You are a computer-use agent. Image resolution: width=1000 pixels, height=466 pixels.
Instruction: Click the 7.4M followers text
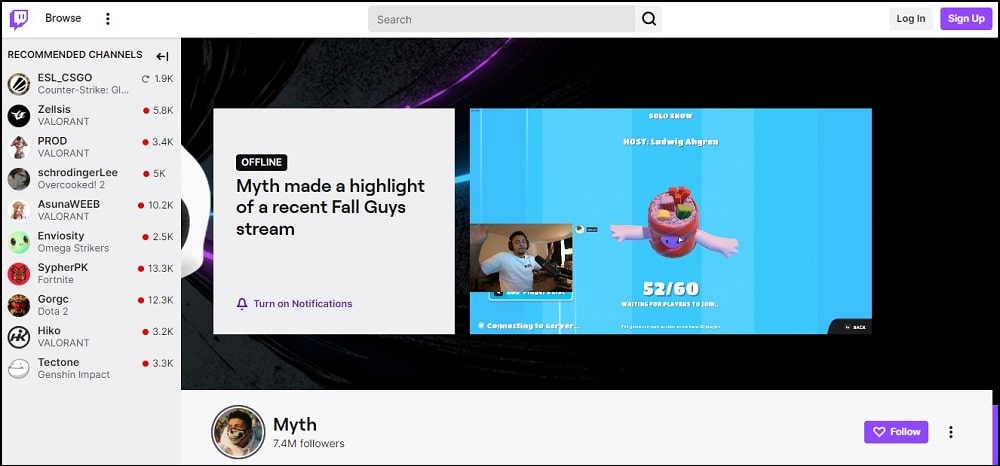pos(309,444)
